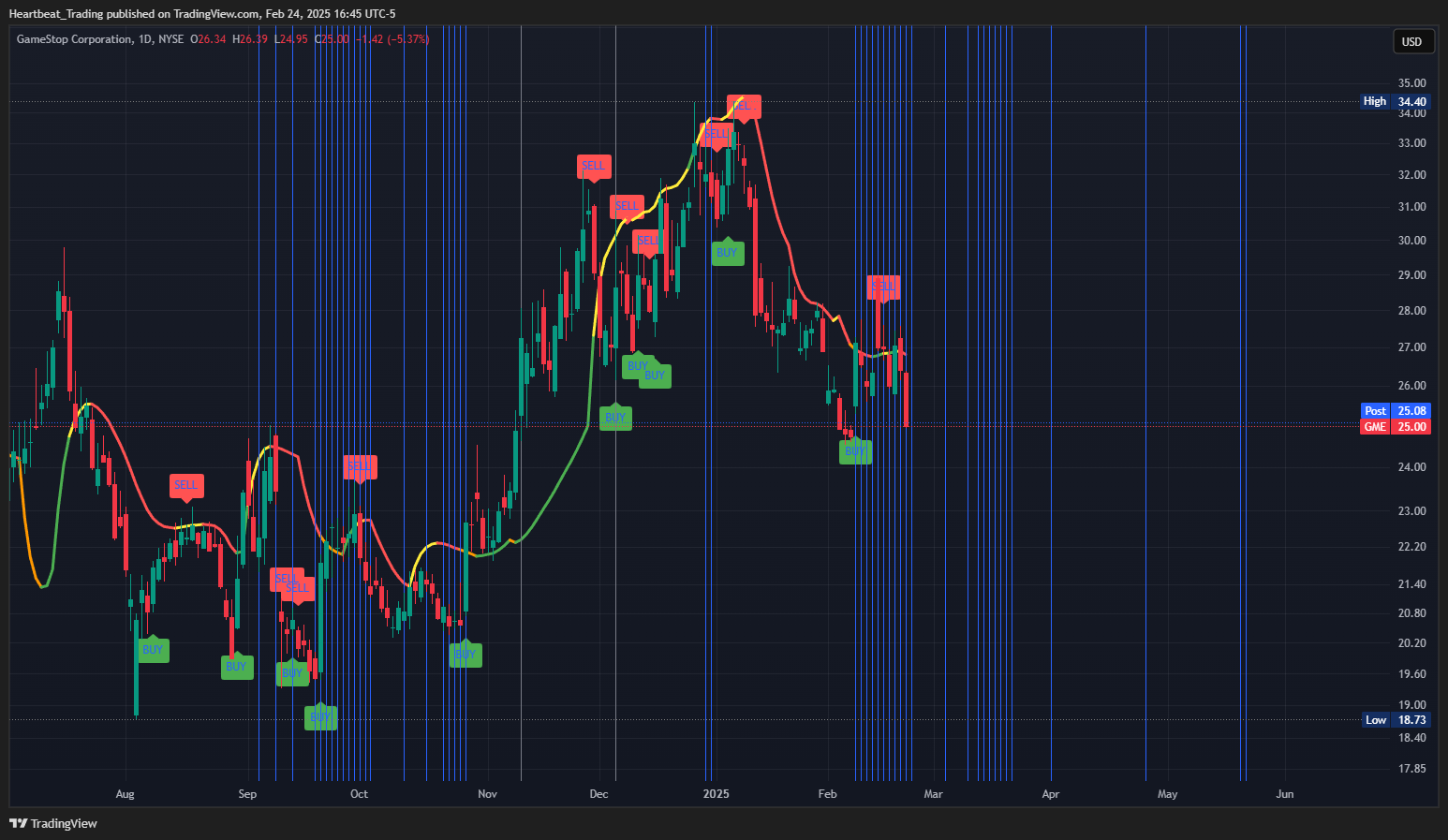
Task: Click the May label on time axis
Action: [1167, 794]
